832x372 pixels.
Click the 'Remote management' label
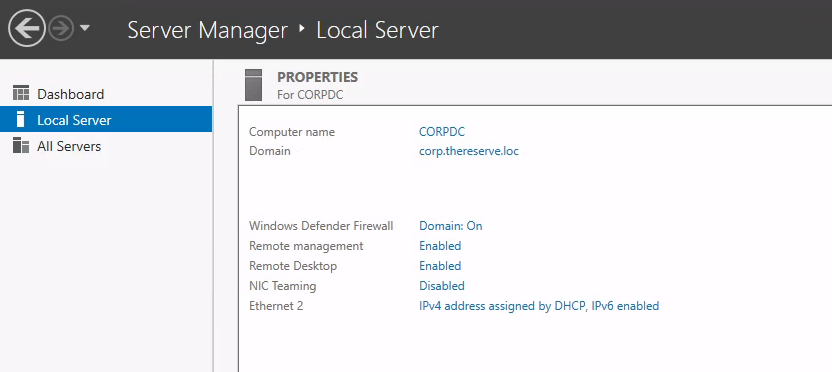[x=306, y=246]
